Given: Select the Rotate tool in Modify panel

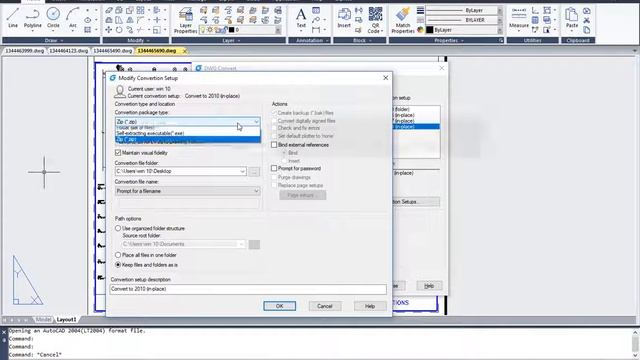Looking at the screenshot, I should pos(119,30).
